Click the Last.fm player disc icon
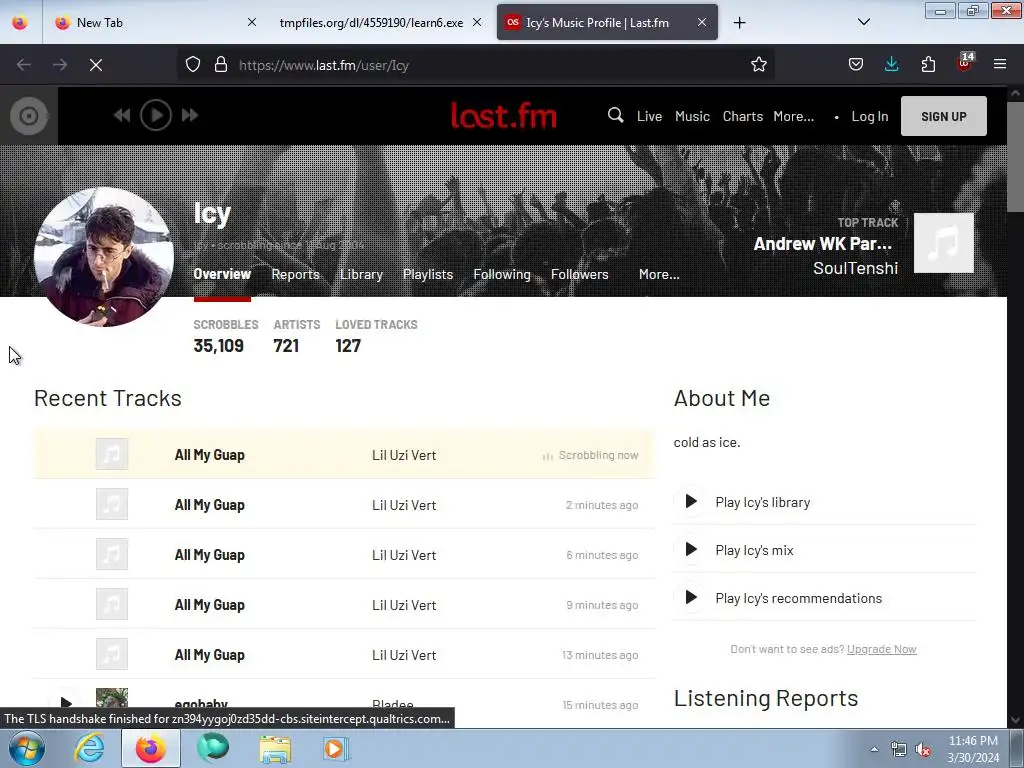This screenshot has width=1024, height=768. click(x=29, y=116)
